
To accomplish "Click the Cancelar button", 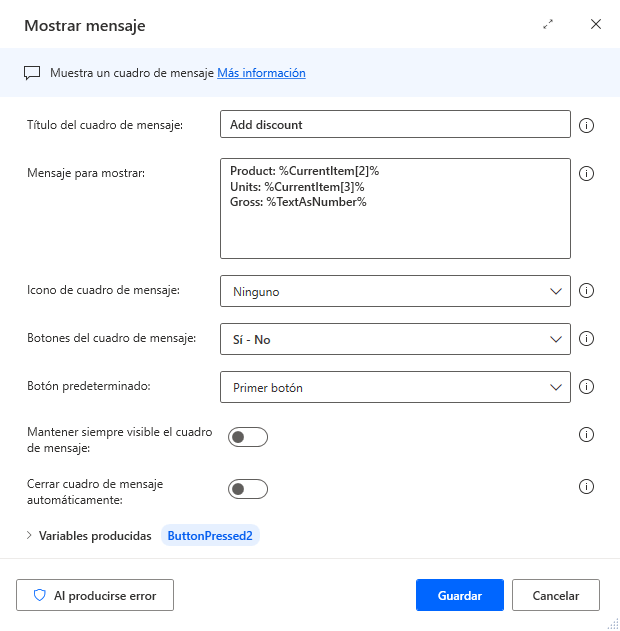I will [x=555, y=595].
